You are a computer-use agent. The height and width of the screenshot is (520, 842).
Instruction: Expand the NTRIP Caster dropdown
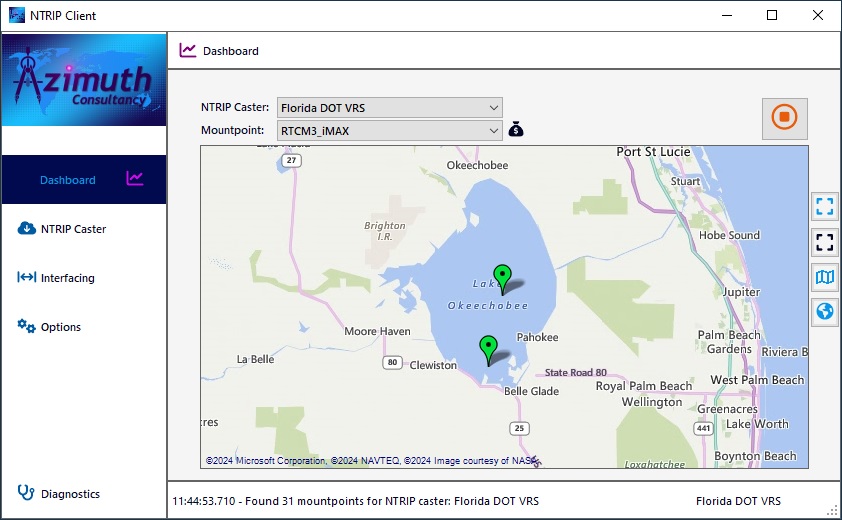pos(494,107)
